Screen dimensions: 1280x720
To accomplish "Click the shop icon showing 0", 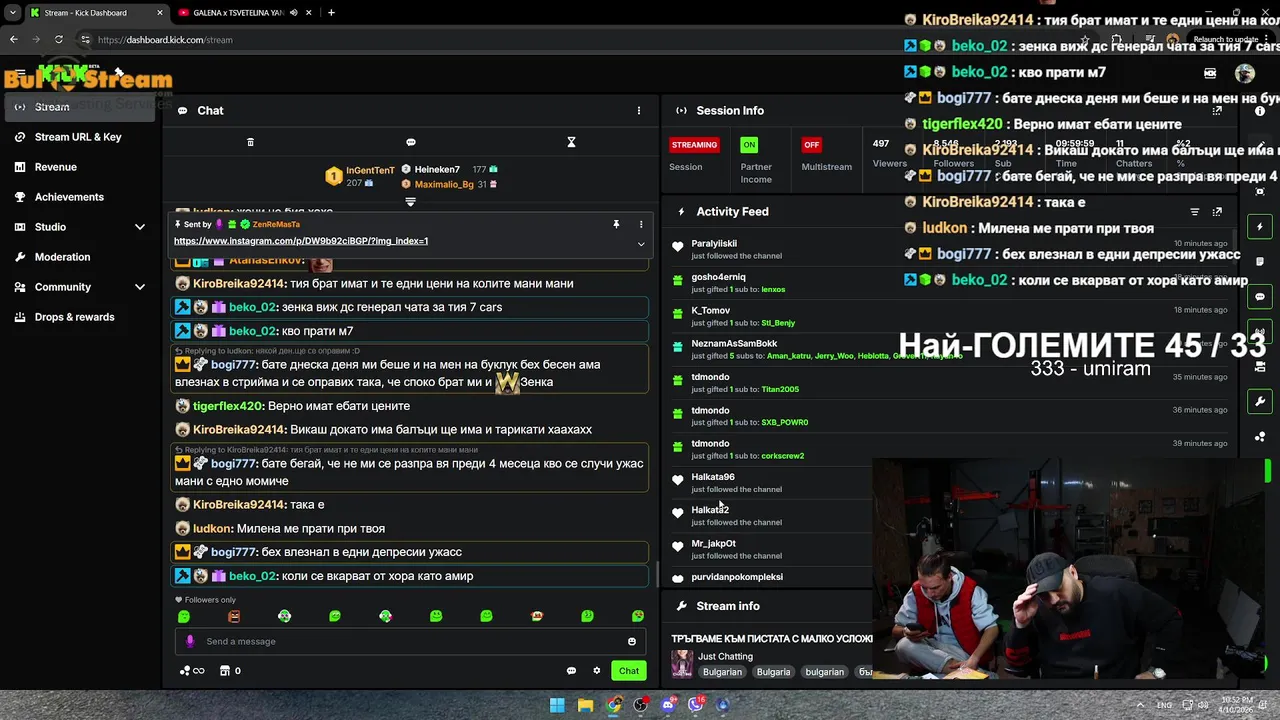I will point(230,671).
